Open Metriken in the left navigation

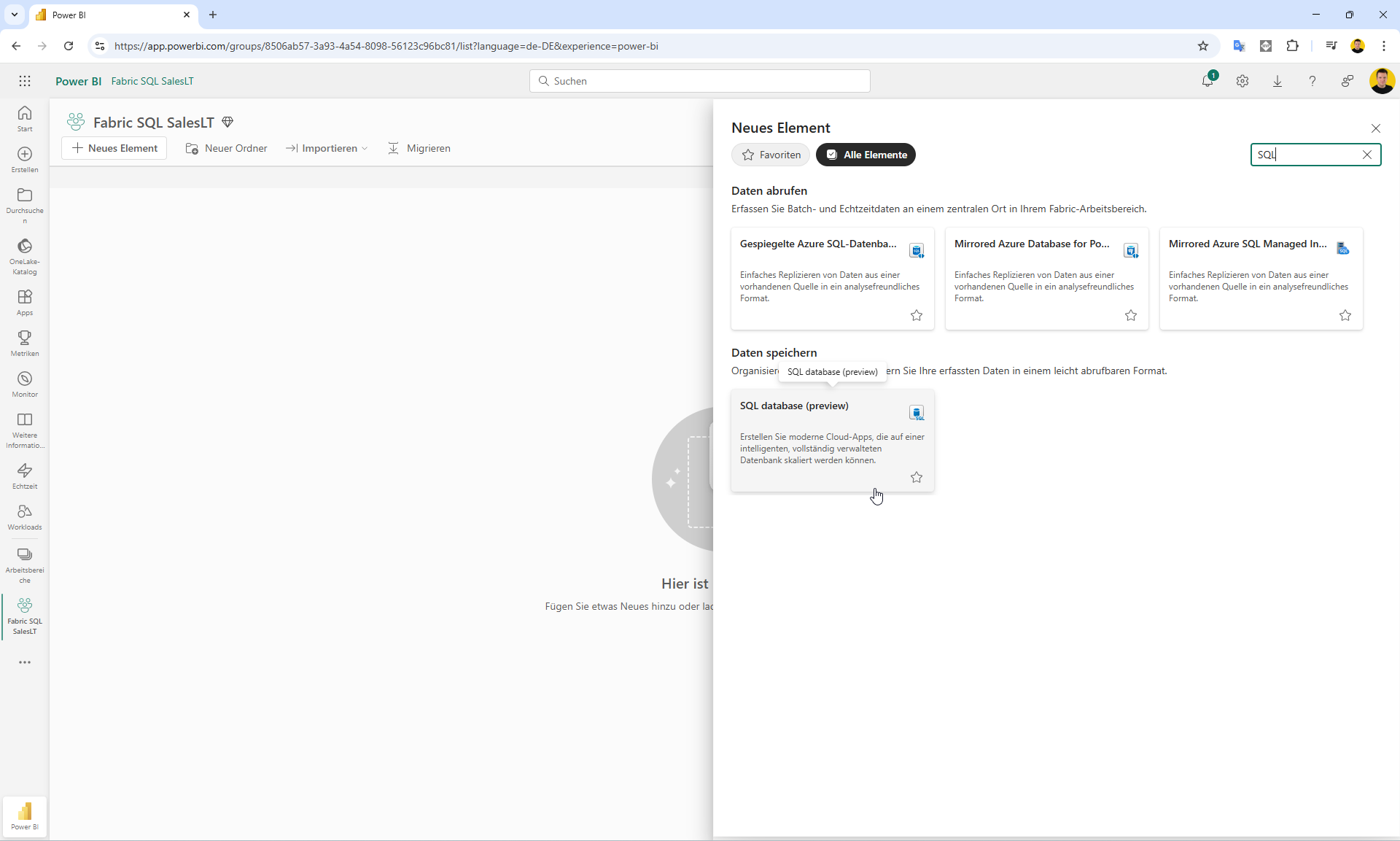click(25, 344)
